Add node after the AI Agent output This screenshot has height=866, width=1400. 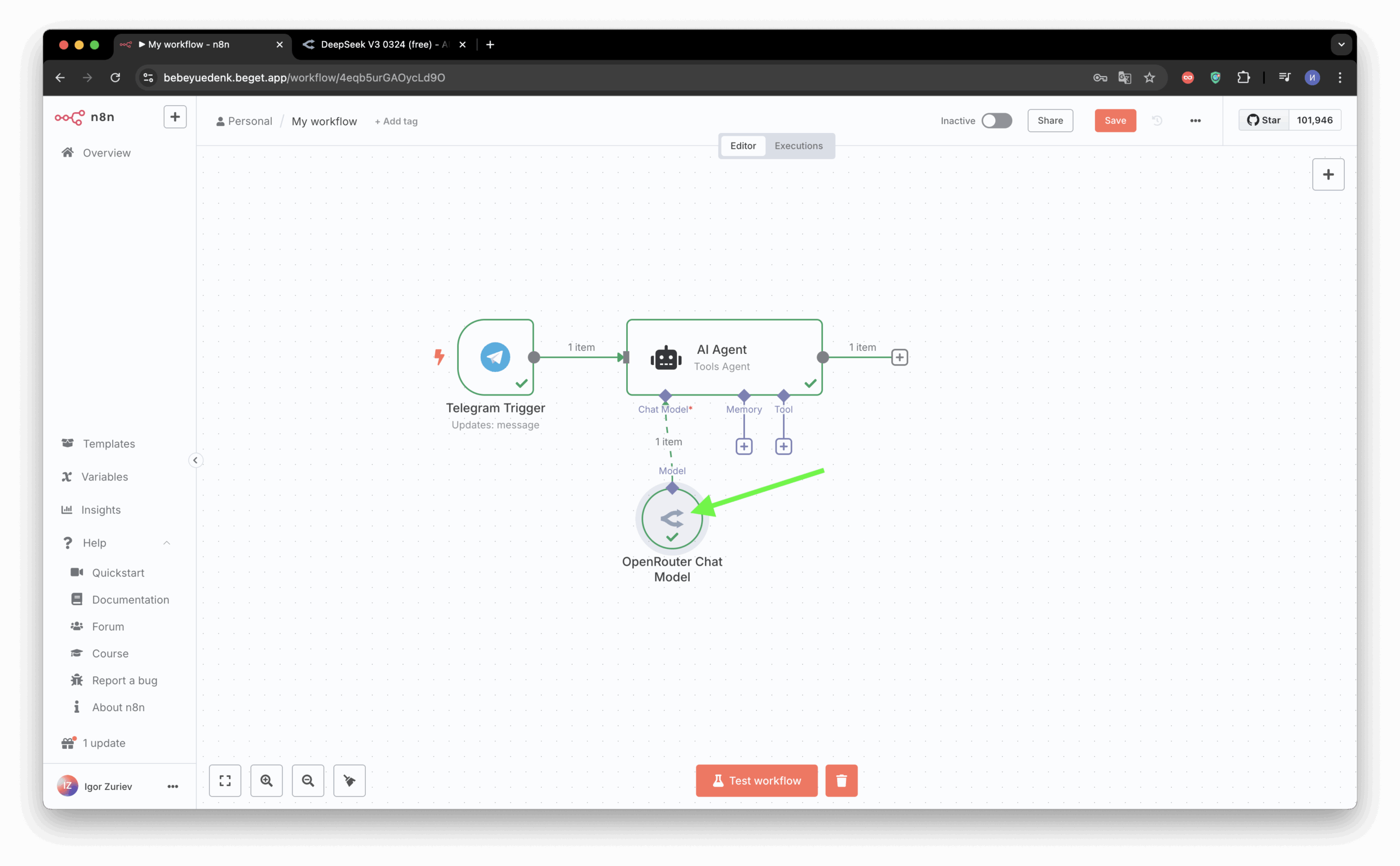click(899, 357)
